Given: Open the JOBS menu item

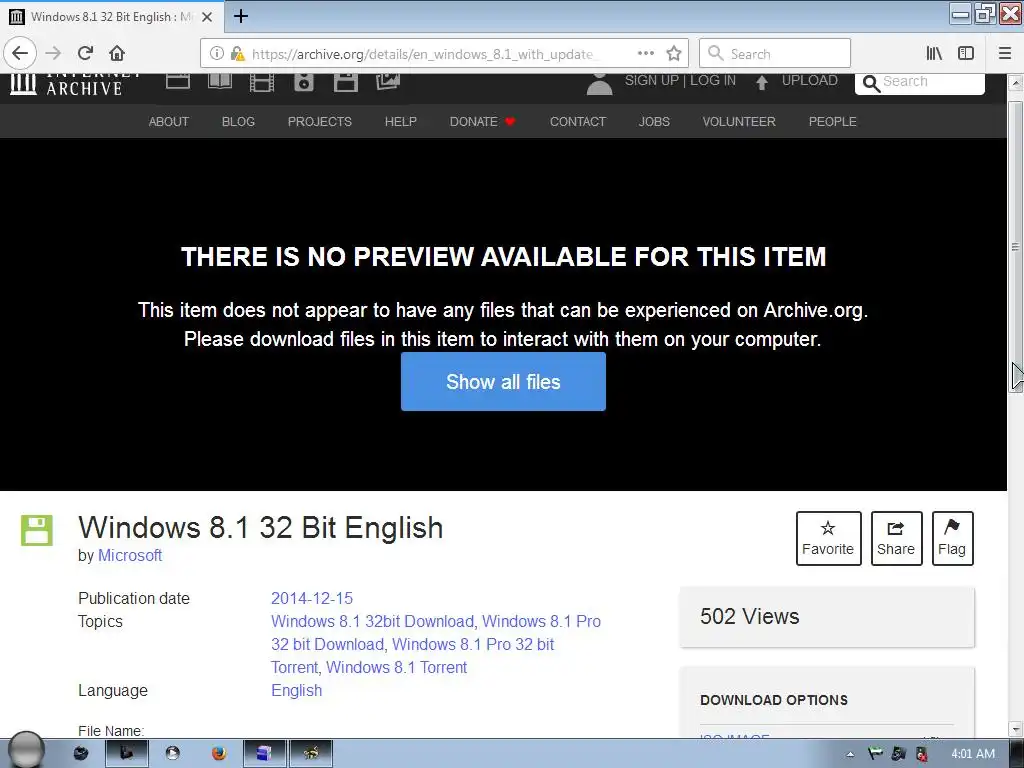Looking at the screenshot, I should tap(654, 121).
